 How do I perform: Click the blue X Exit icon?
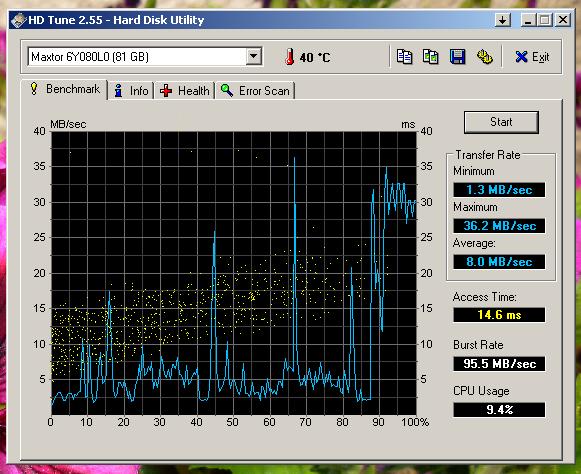(x=521, y=57)
